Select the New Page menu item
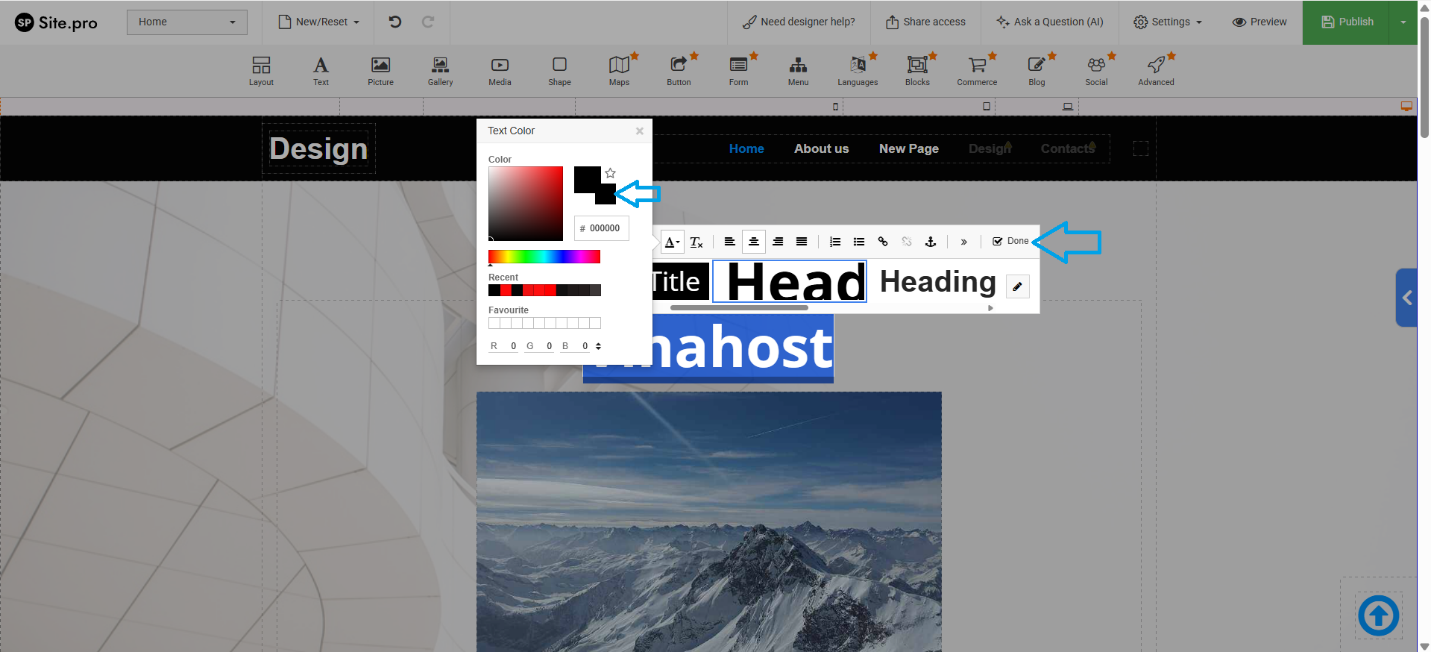1431x652 pixels. tap(908, 149)
